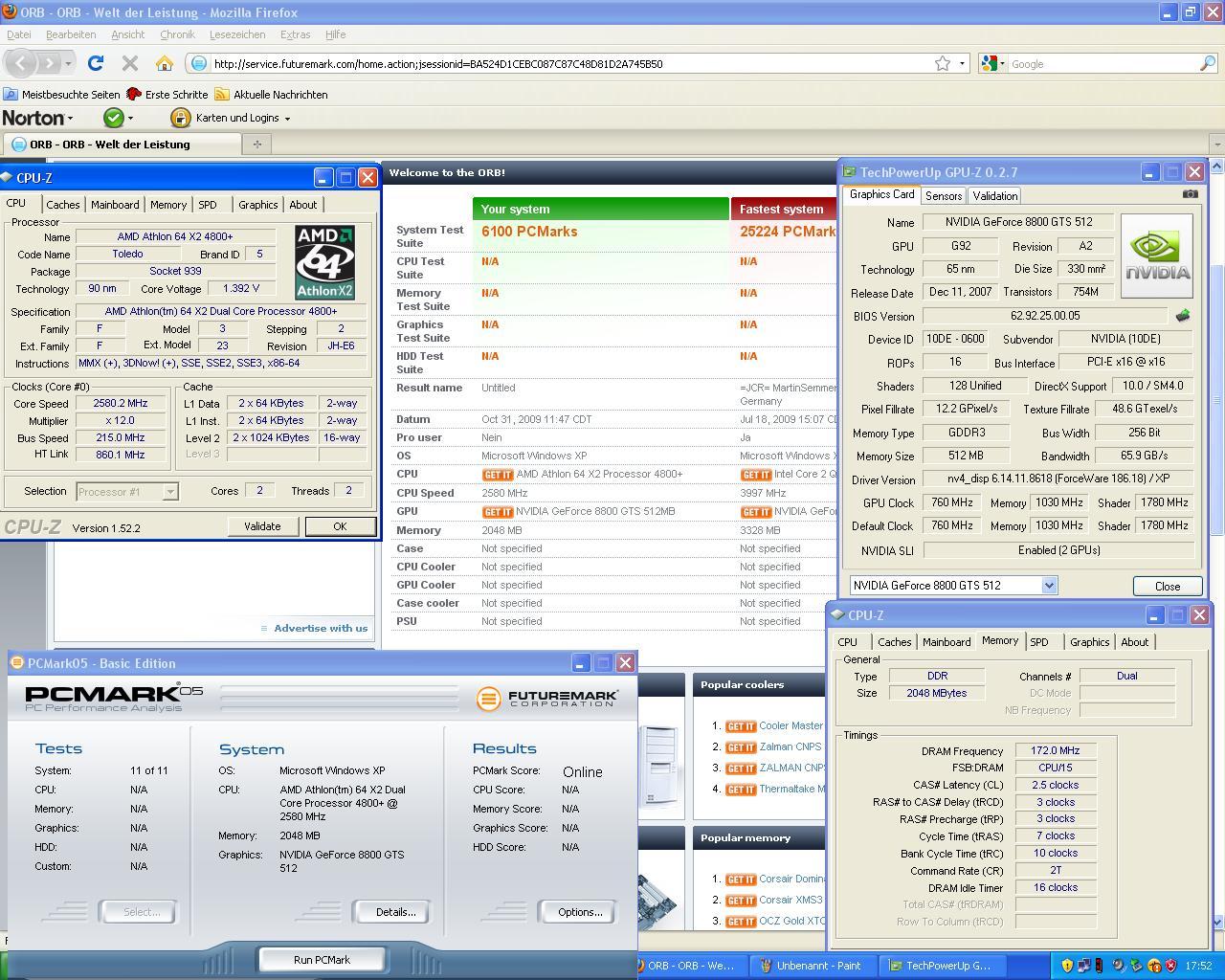This screenshot has height=980, width=1225.
Task: Reload the page with the refresh icon
Action: 95,63
